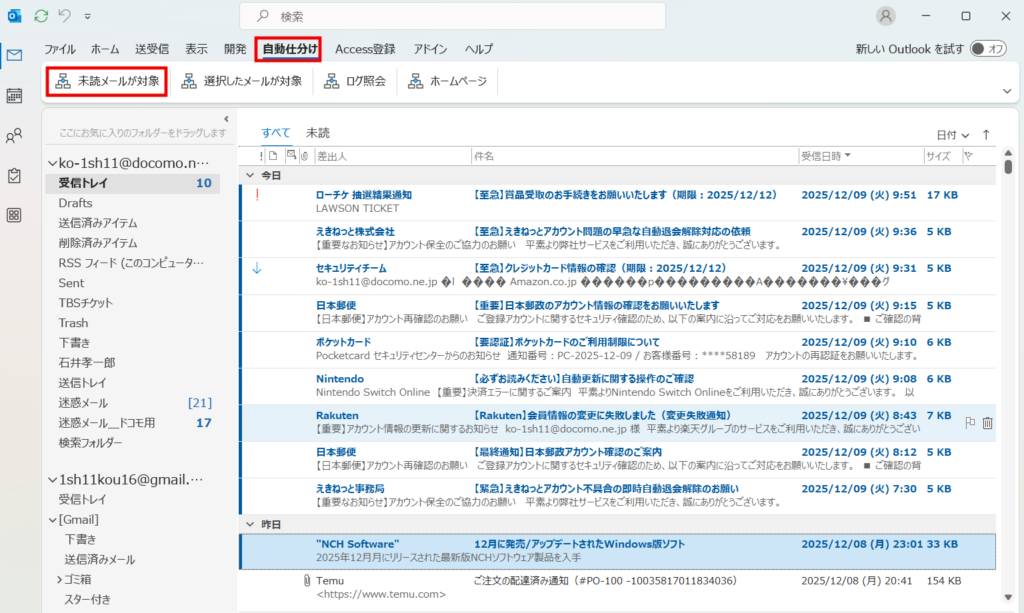Screen dimensions: 1024x613
Task: Switch to the People contacts view
Action: coord(14,136)
